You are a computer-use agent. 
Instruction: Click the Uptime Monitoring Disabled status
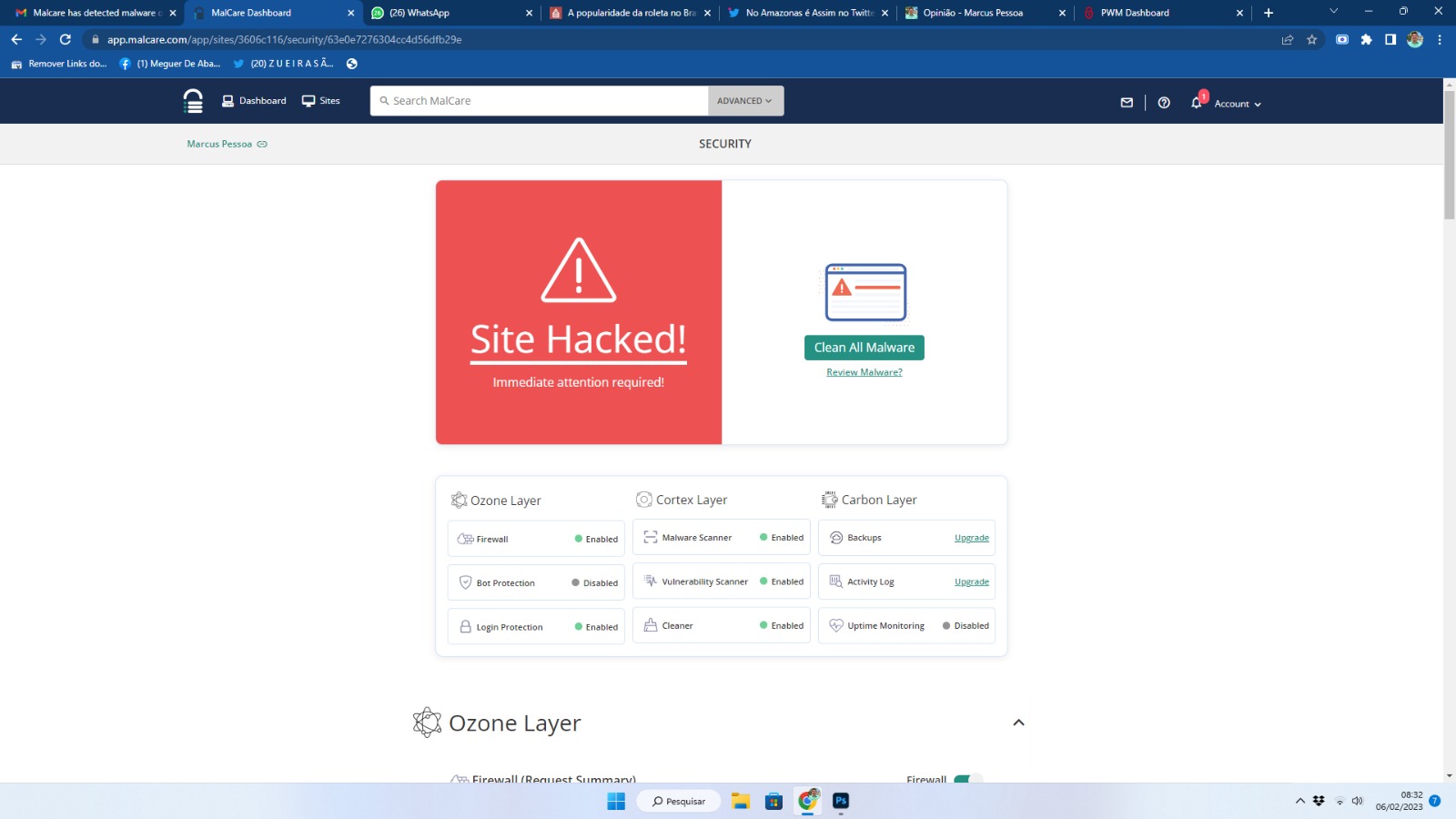coord(966,625)
